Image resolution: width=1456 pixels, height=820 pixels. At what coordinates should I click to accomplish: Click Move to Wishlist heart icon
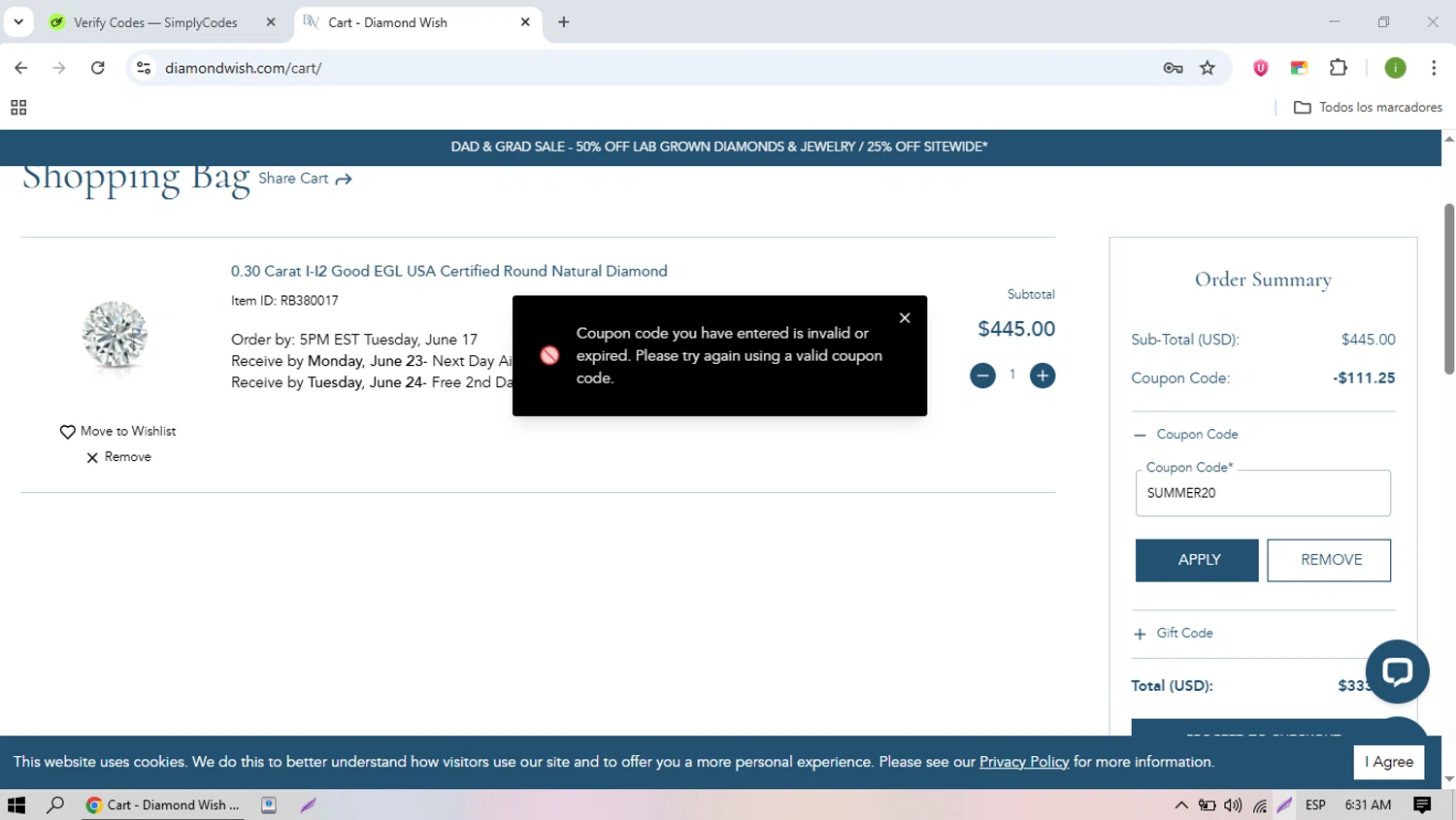(x=67, y=432)
